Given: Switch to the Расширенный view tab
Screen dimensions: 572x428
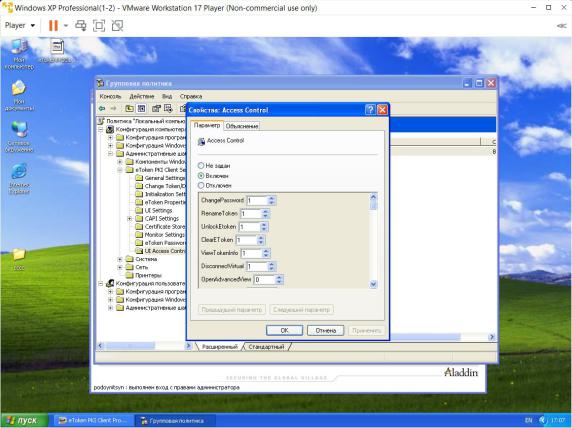Looking at the screenshot, I should [220, 347].
